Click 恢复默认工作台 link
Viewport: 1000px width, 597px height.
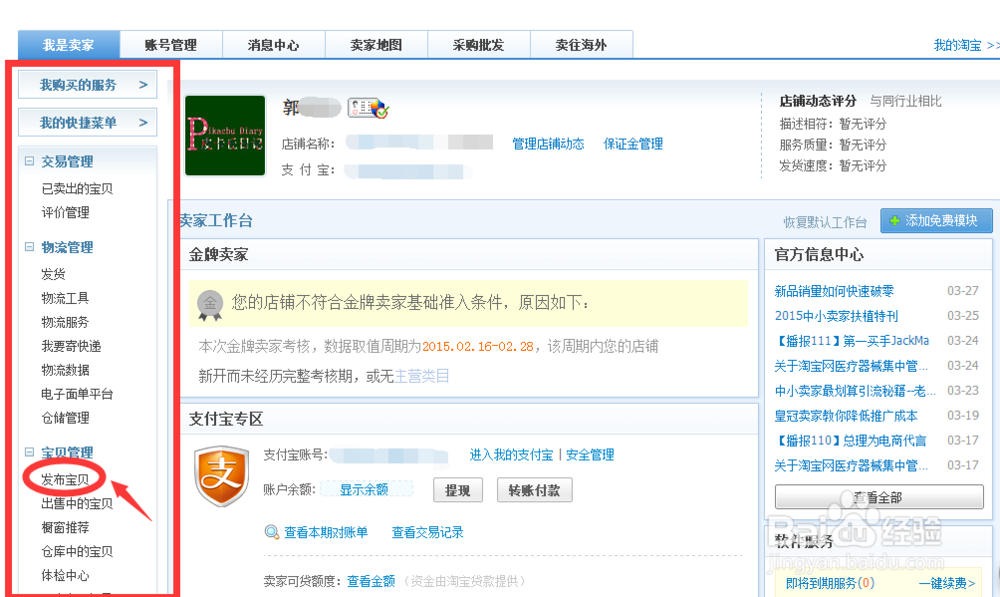pos(825,222)
